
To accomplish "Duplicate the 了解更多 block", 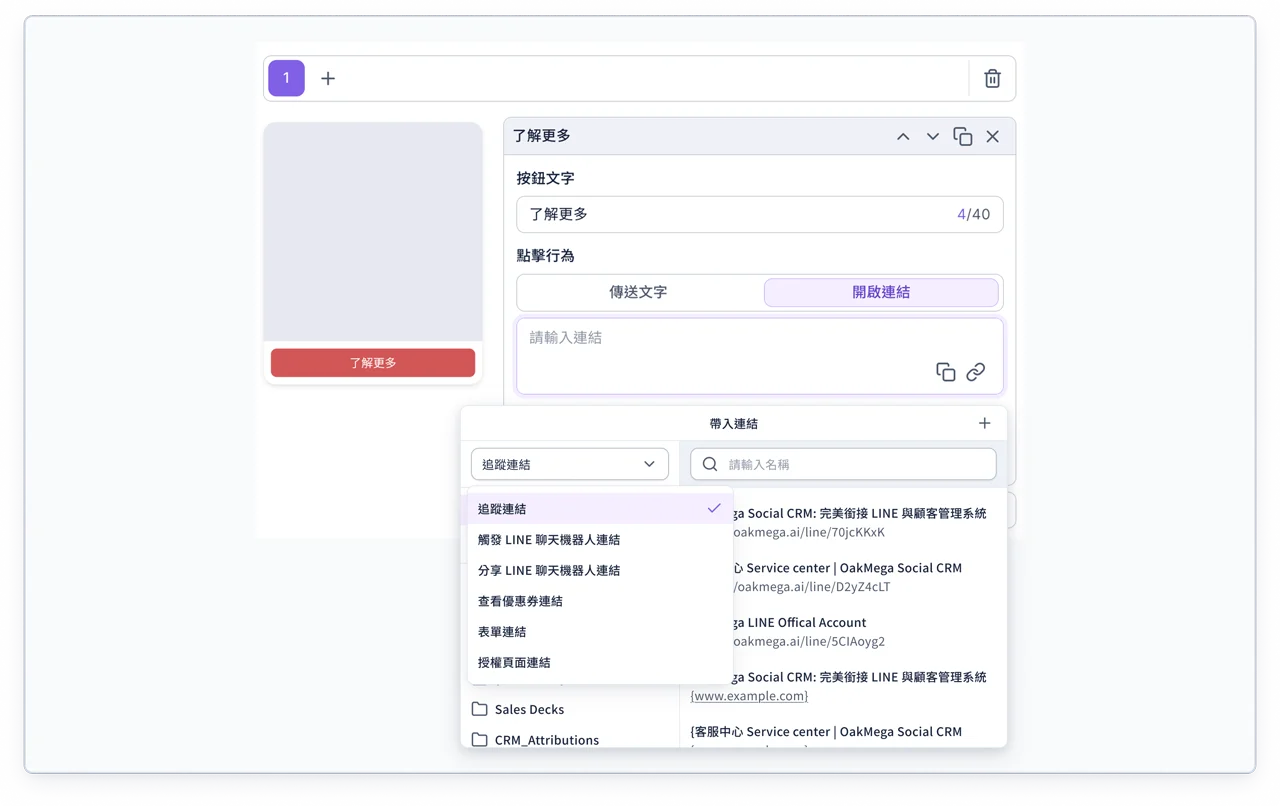I will tap(963, 136).
